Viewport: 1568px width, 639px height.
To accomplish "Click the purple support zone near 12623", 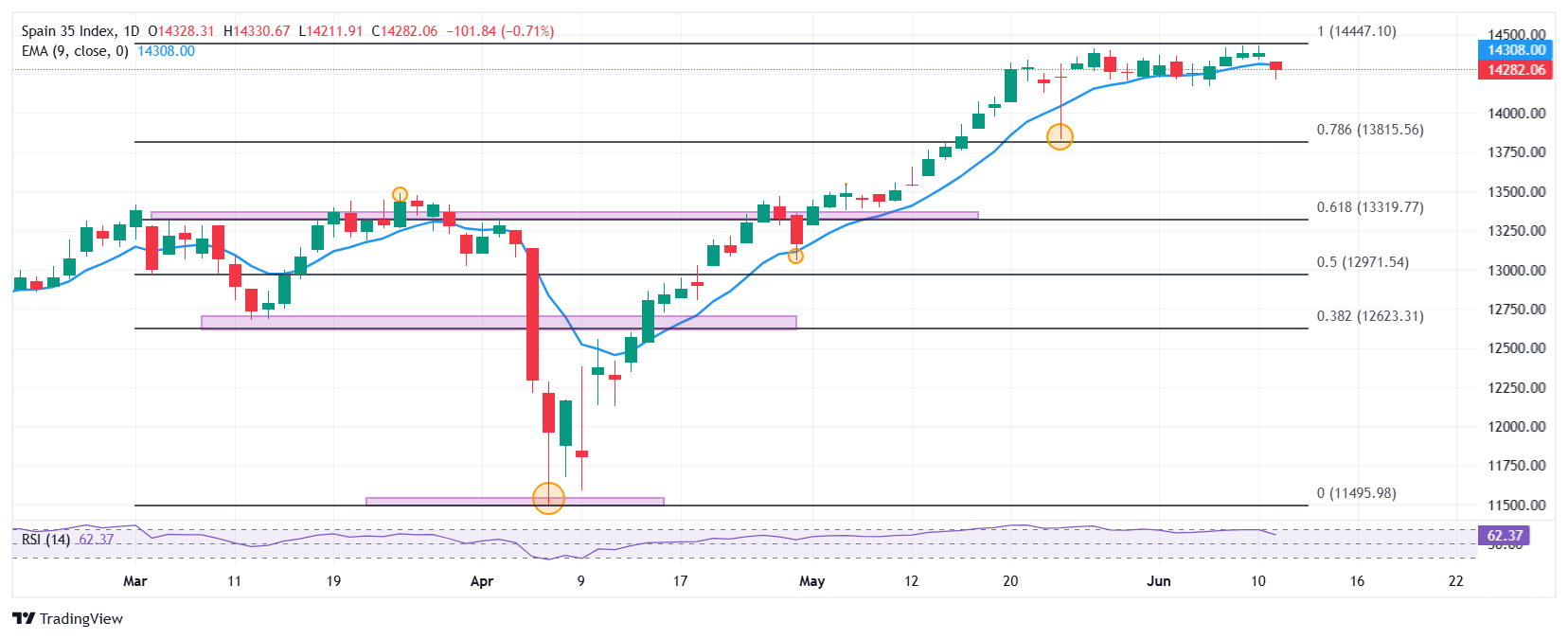I will click(x=499, y=323).
